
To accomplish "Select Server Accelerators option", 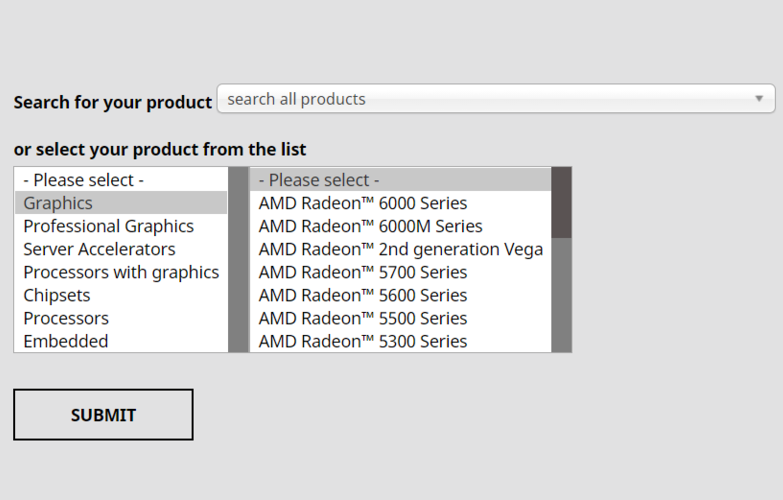I will point(121,249).
